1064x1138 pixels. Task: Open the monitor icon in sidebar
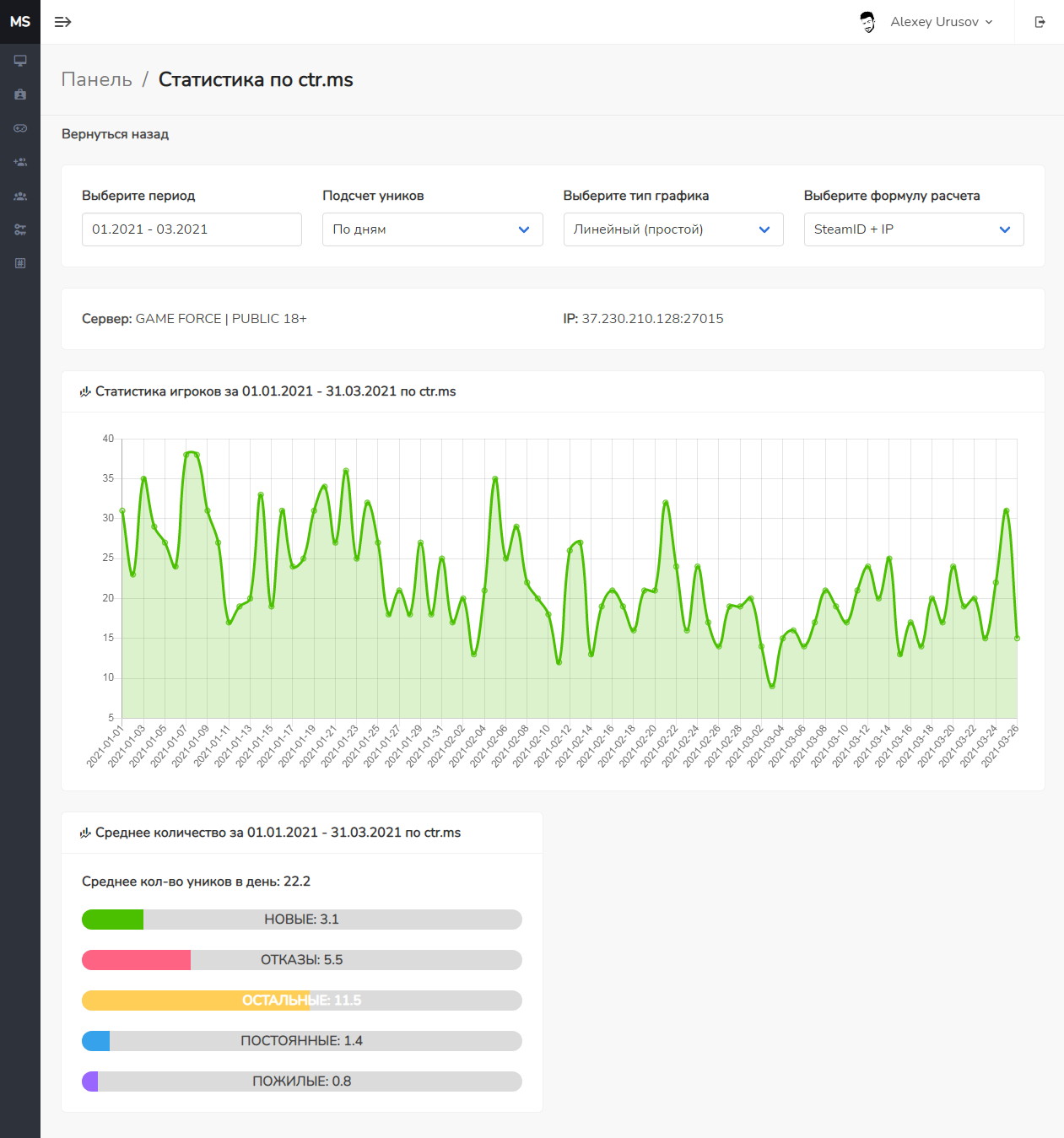(x=20, y=61)
